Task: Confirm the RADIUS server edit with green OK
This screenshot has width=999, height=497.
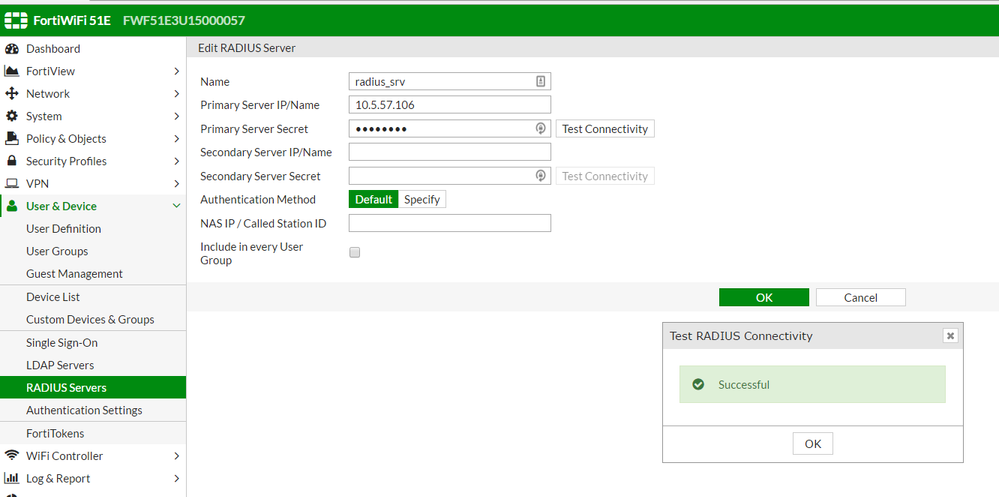Action: tap(764, 297)
